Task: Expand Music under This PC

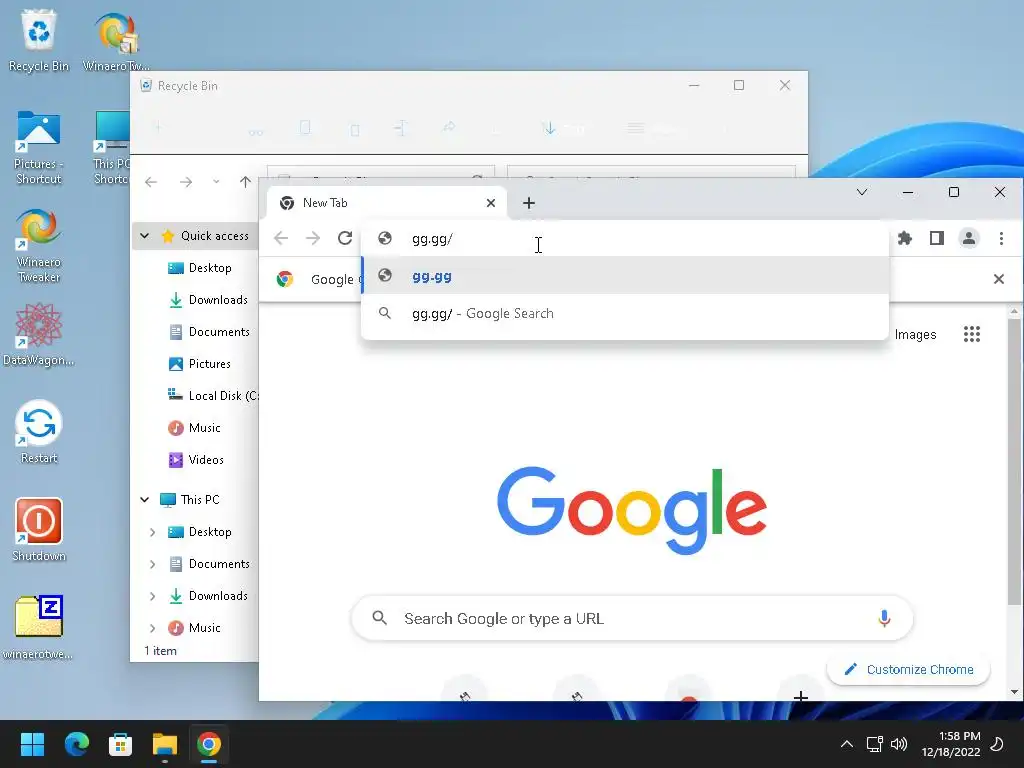Action: 152,628
